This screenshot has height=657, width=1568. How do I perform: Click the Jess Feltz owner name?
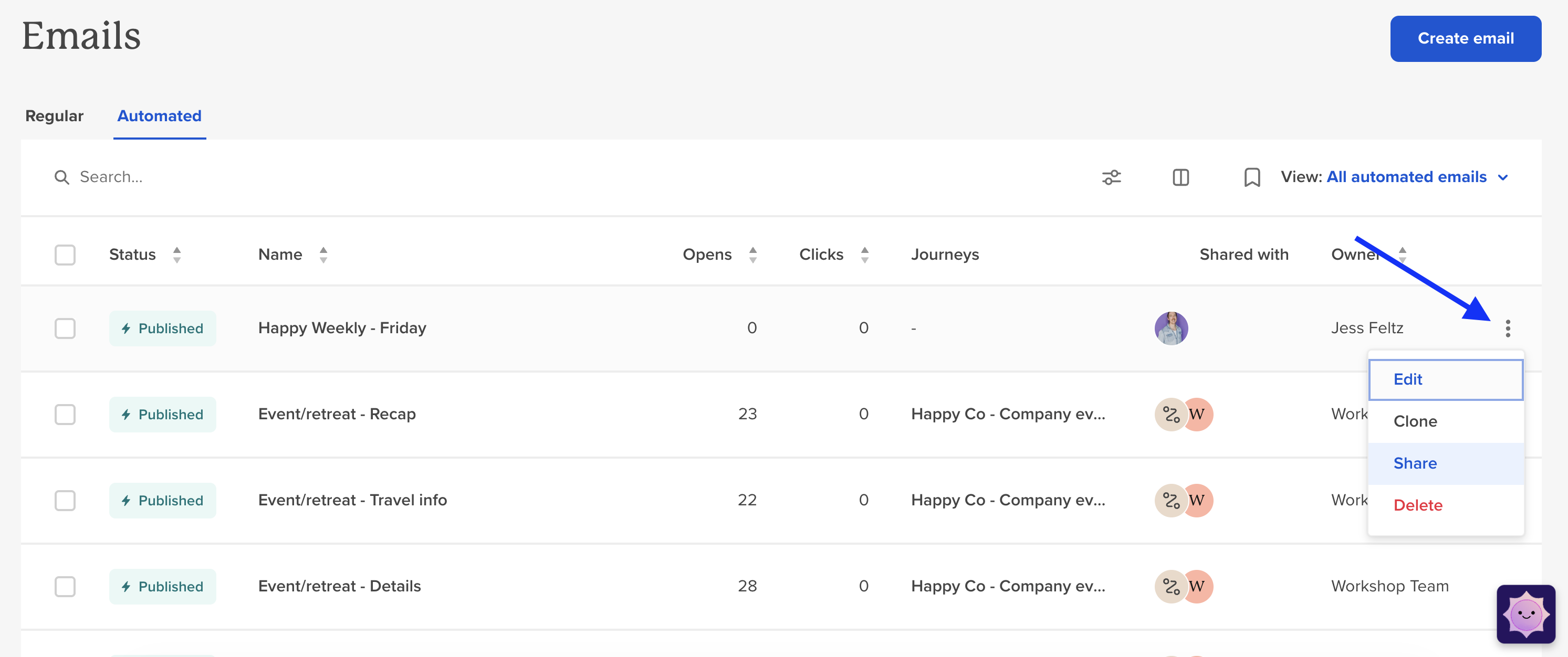point(1367,328)
